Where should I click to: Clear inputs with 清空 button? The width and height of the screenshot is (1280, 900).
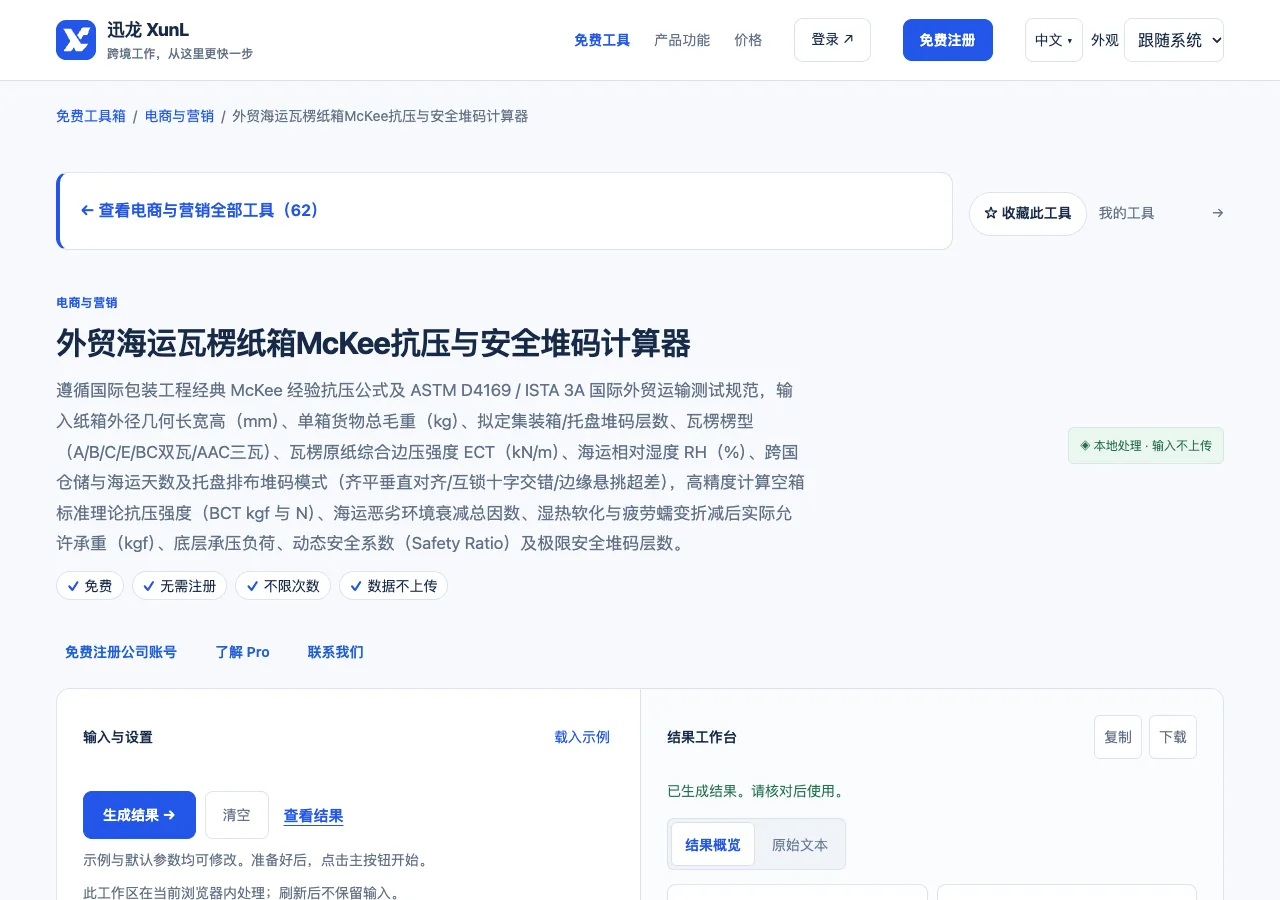(x=237, y=815)
